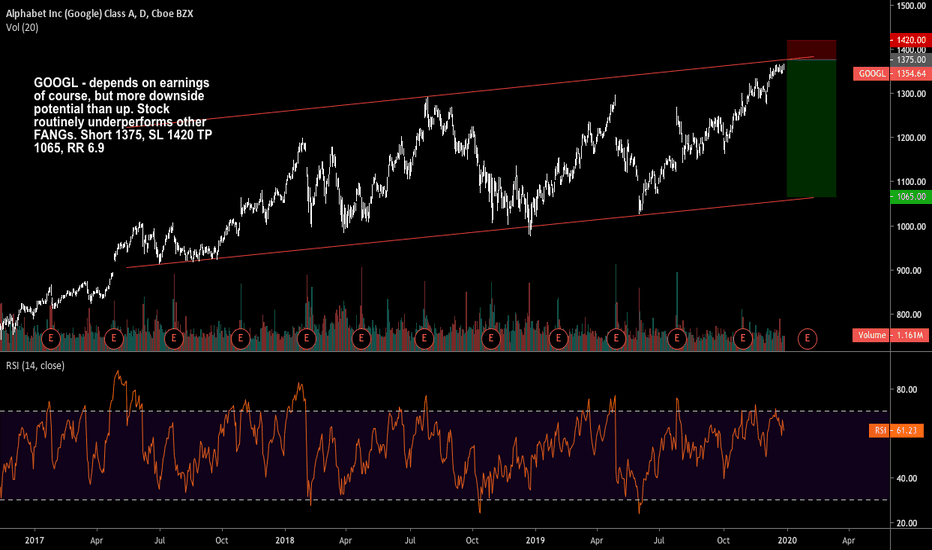Click the earnings E marker after Oct 2017
Image resolution: width=932 pixels, height=550 pixels.
tap(240, 339)
